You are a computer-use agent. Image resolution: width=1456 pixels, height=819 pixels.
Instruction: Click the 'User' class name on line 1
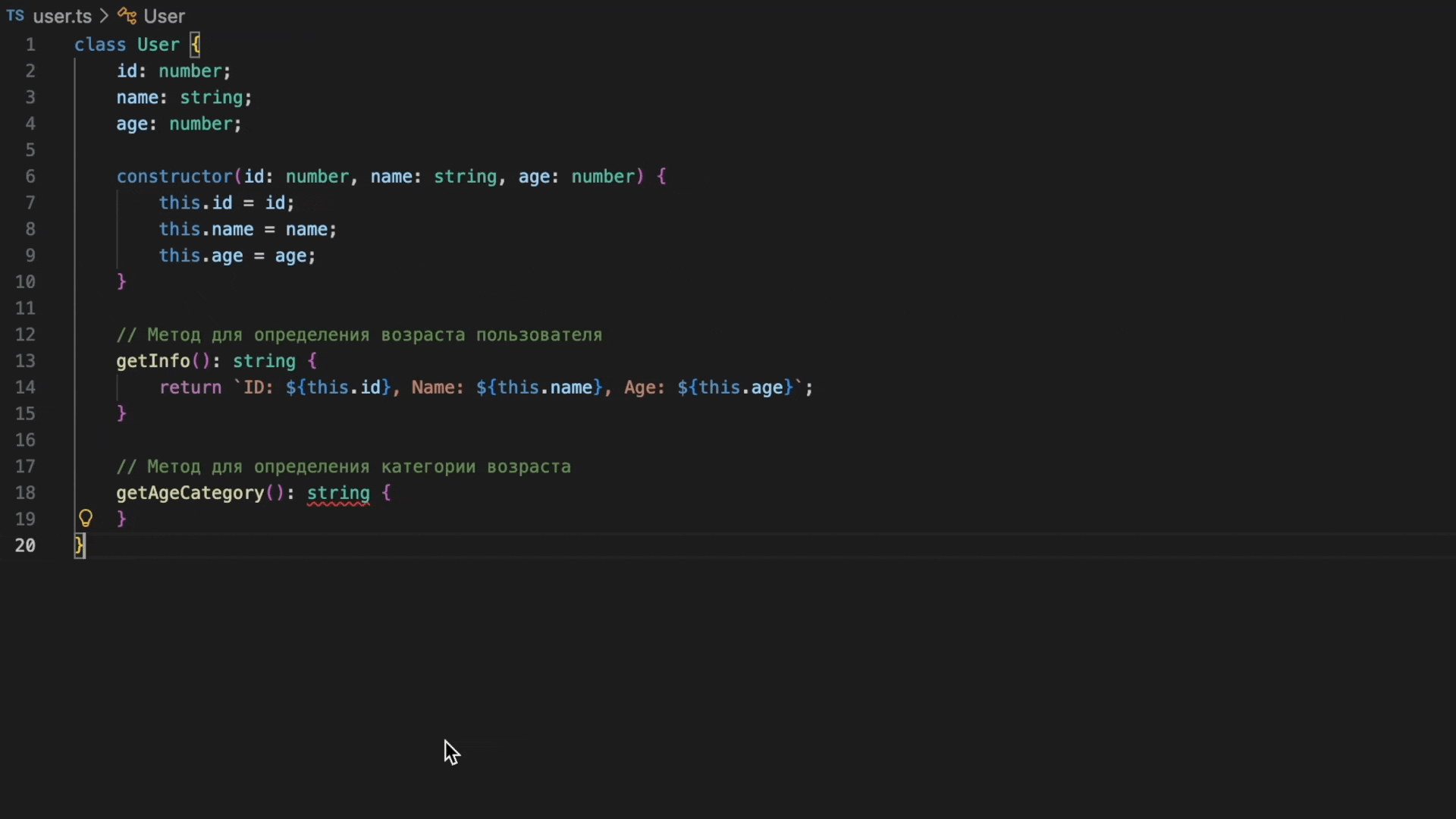(x=158, y=45)
